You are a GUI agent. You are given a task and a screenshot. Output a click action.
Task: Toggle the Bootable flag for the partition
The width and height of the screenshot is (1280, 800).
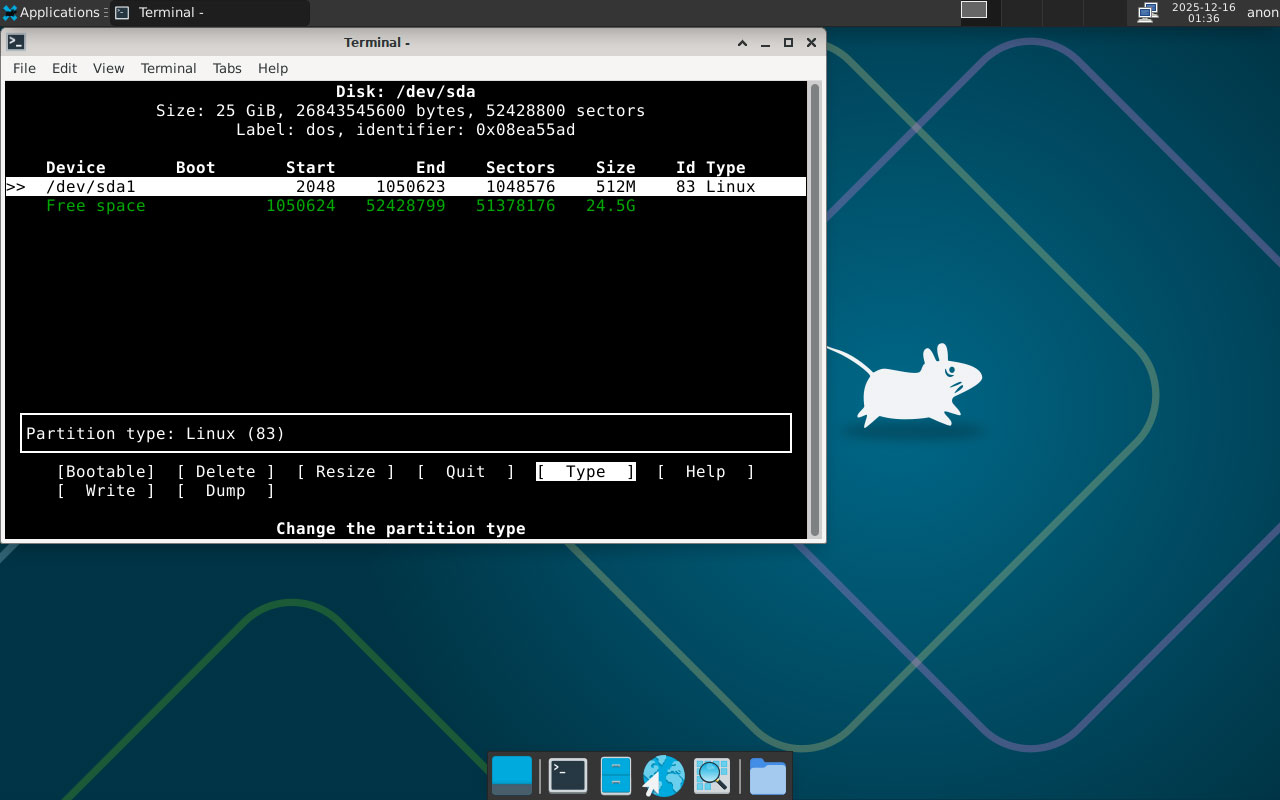tap(106, 472)
